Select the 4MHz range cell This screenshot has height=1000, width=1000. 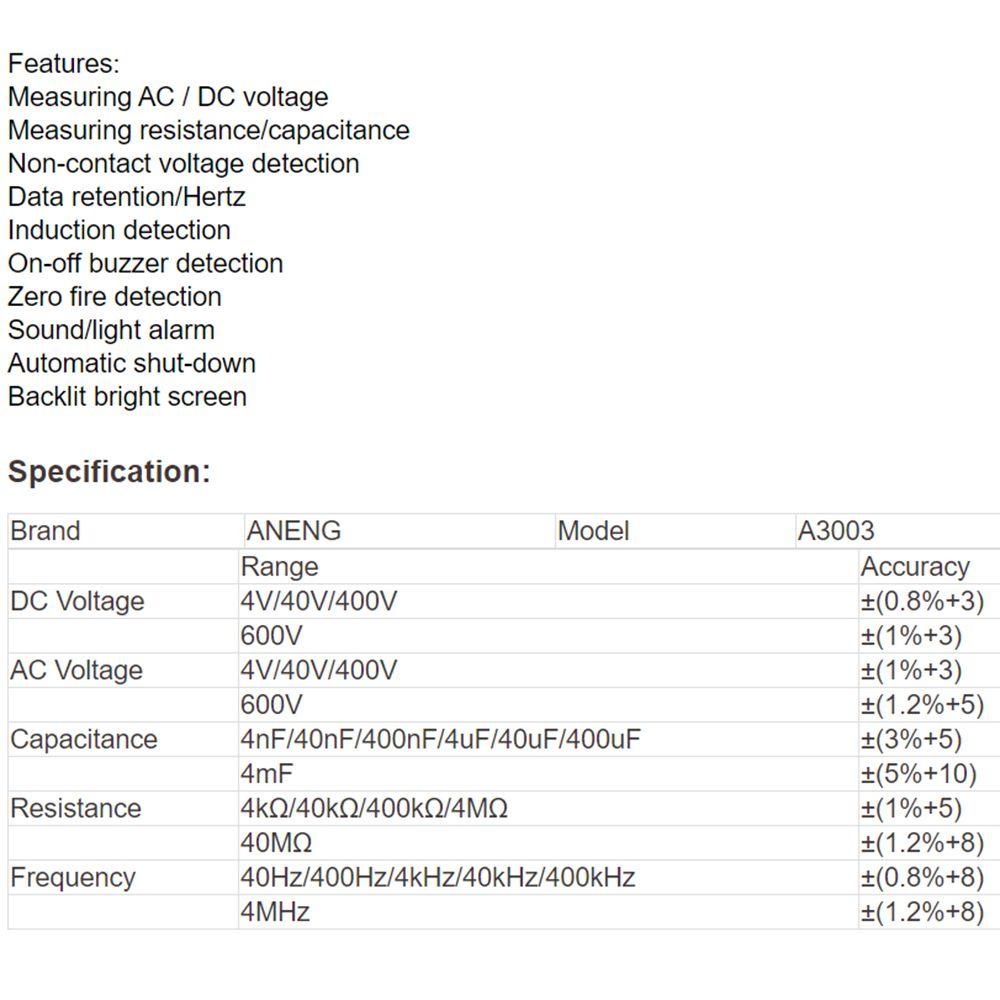pos(275,912)
